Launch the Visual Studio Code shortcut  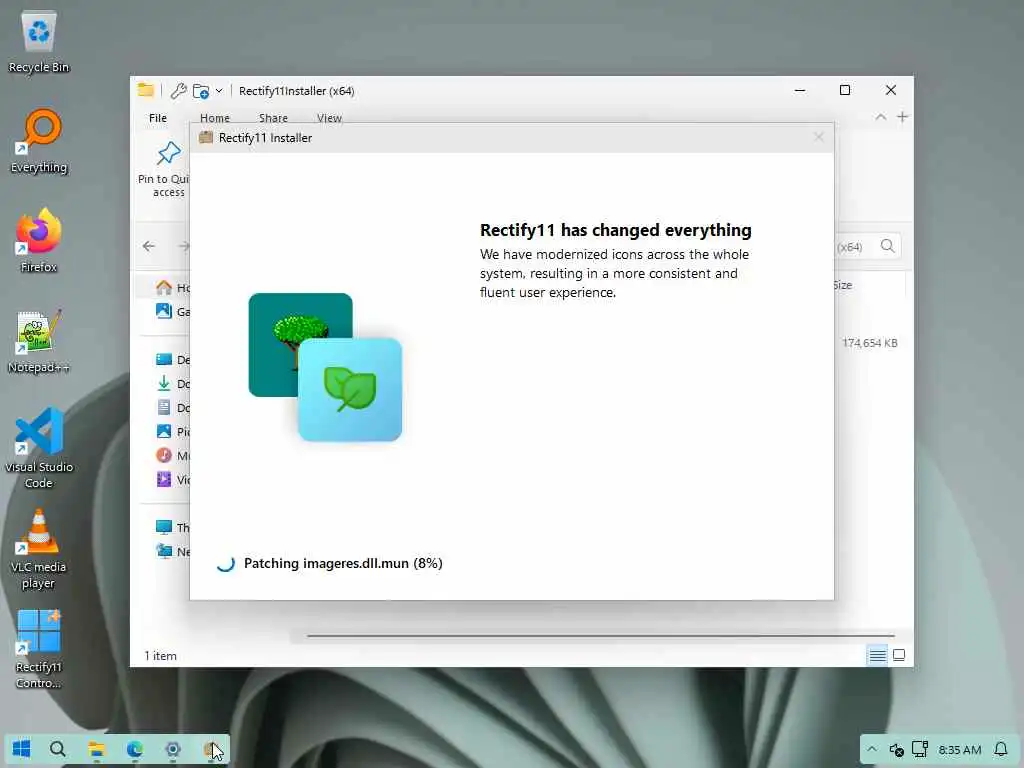pyautogui.click(x=39, y=449)
